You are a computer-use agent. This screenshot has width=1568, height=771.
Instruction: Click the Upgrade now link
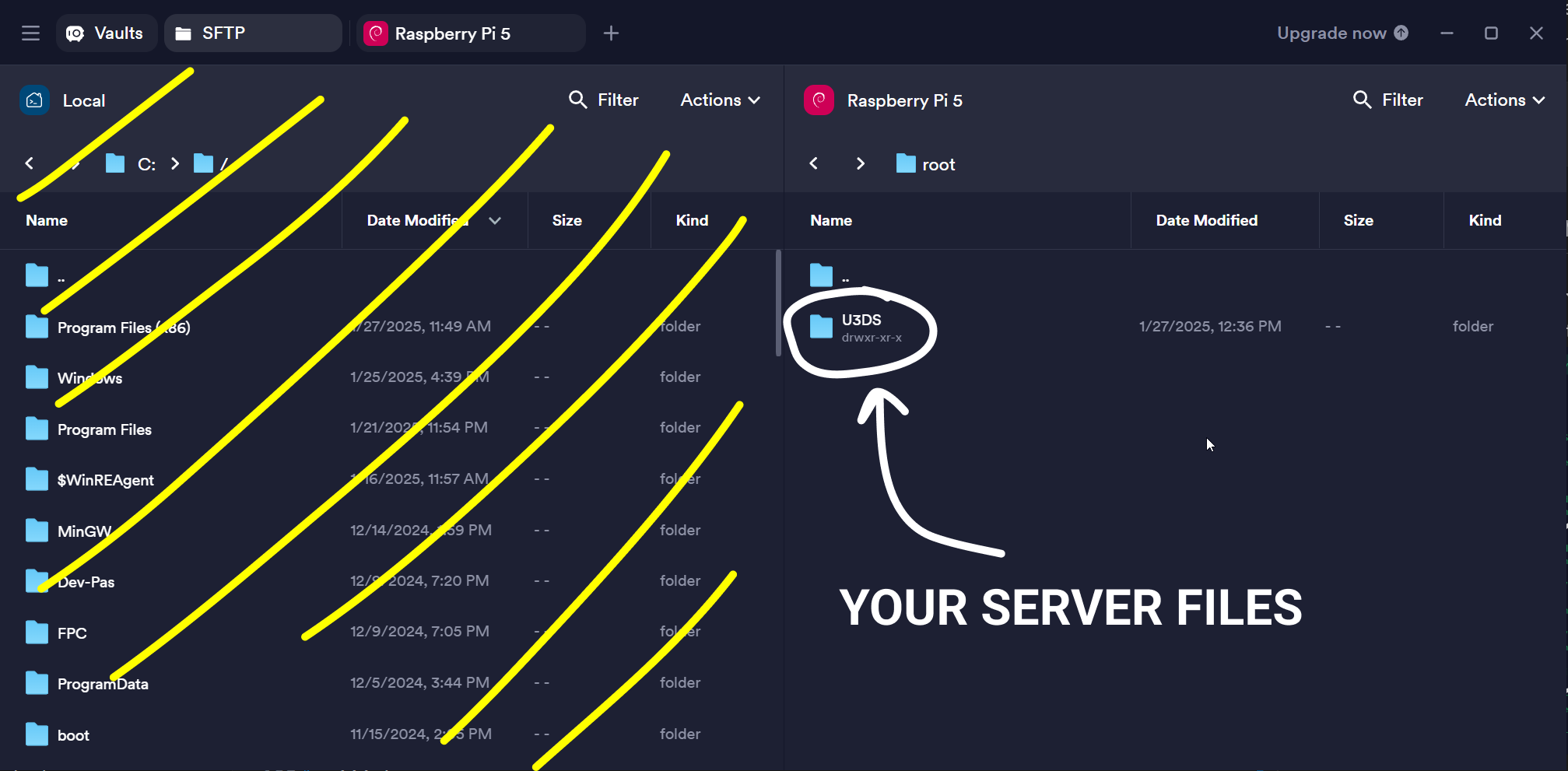click(1331, 33)
